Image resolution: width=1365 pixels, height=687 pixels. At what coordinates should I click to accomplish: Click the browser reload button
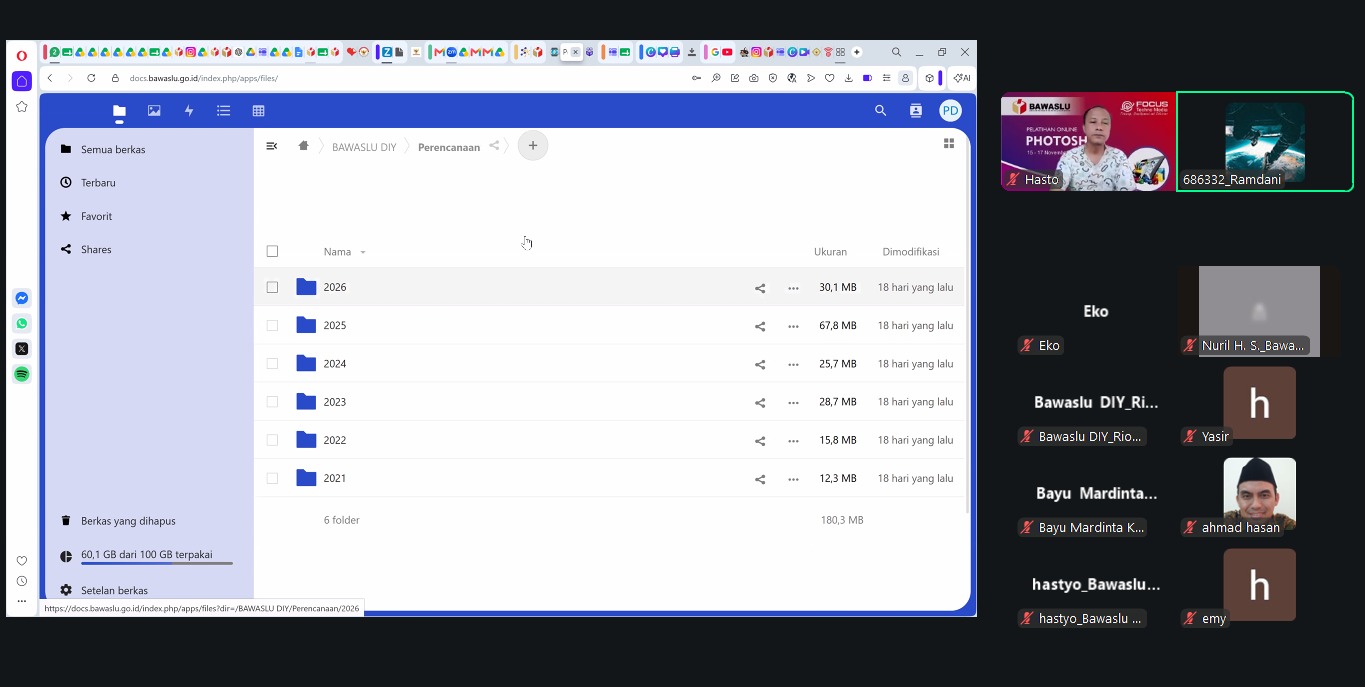point(91,78)
